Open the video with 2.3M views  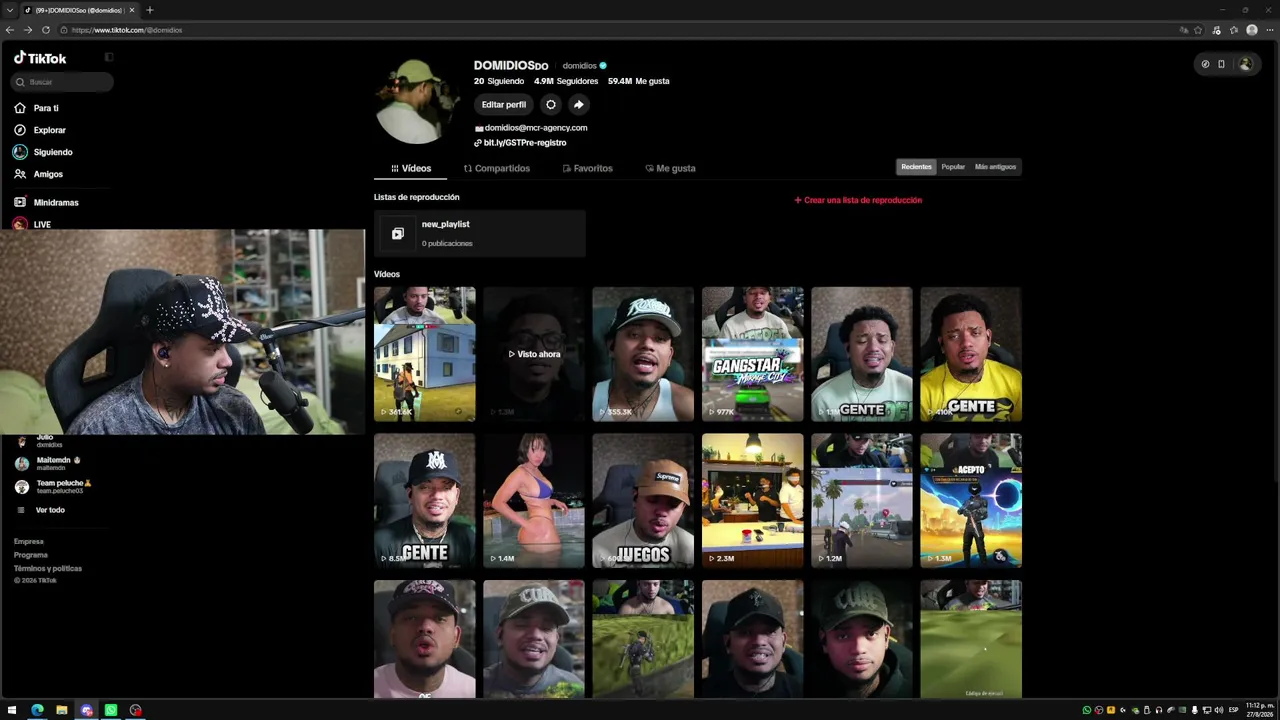coord(752,500)
